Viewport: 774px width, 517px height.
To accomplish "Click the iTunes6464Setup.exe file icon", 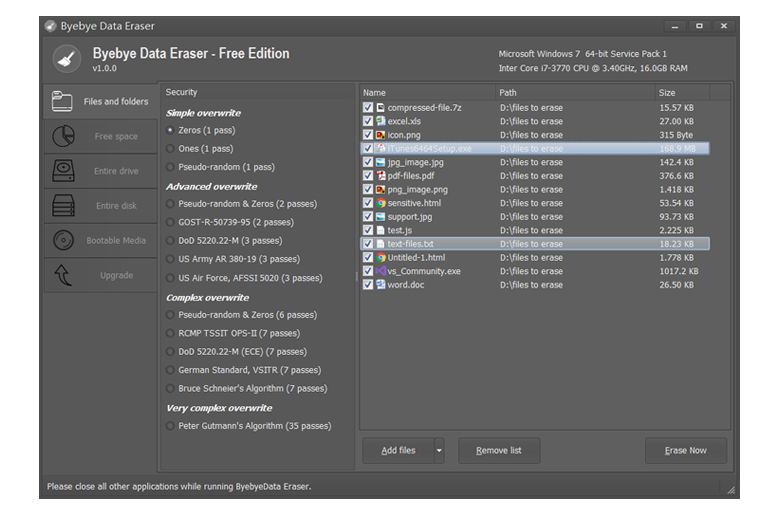I will pos(381,148).
